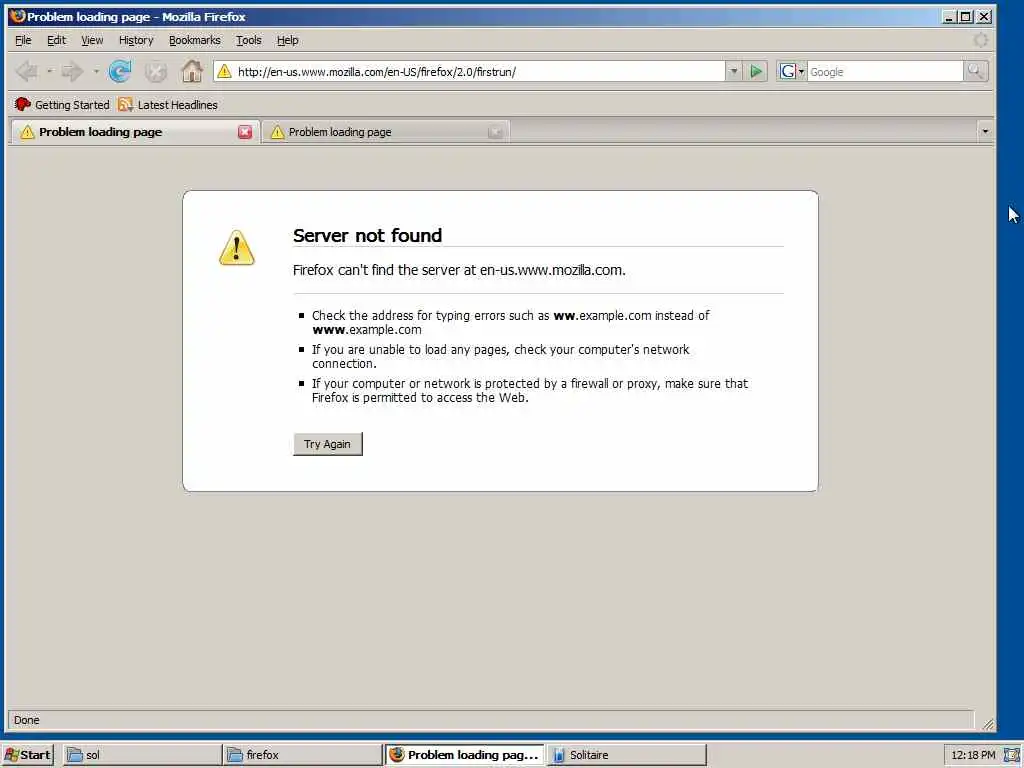The image size is (1024, 768).
Task: Open the back/forward history dropdown
Action: tap(96, 71)
